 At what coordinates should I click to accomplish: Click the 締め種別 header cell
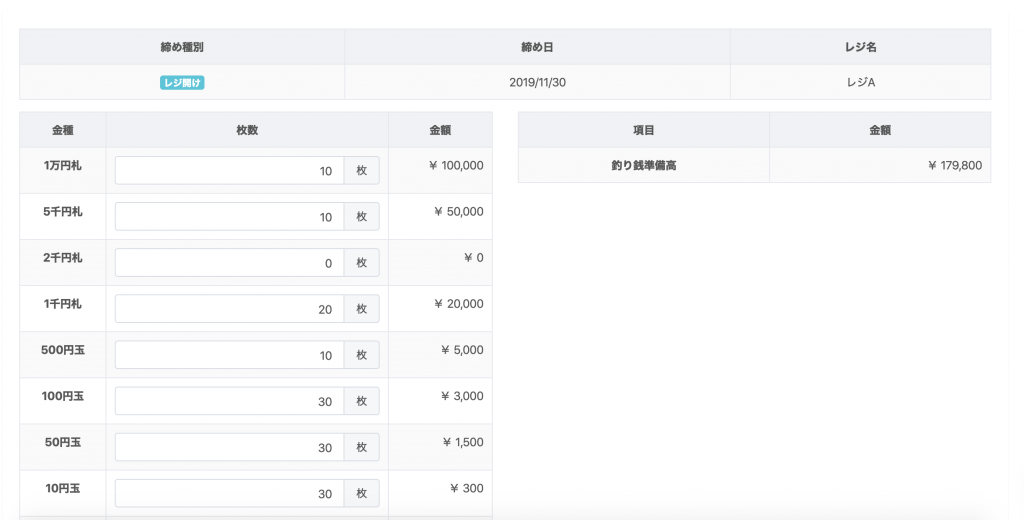click(182, 47)
